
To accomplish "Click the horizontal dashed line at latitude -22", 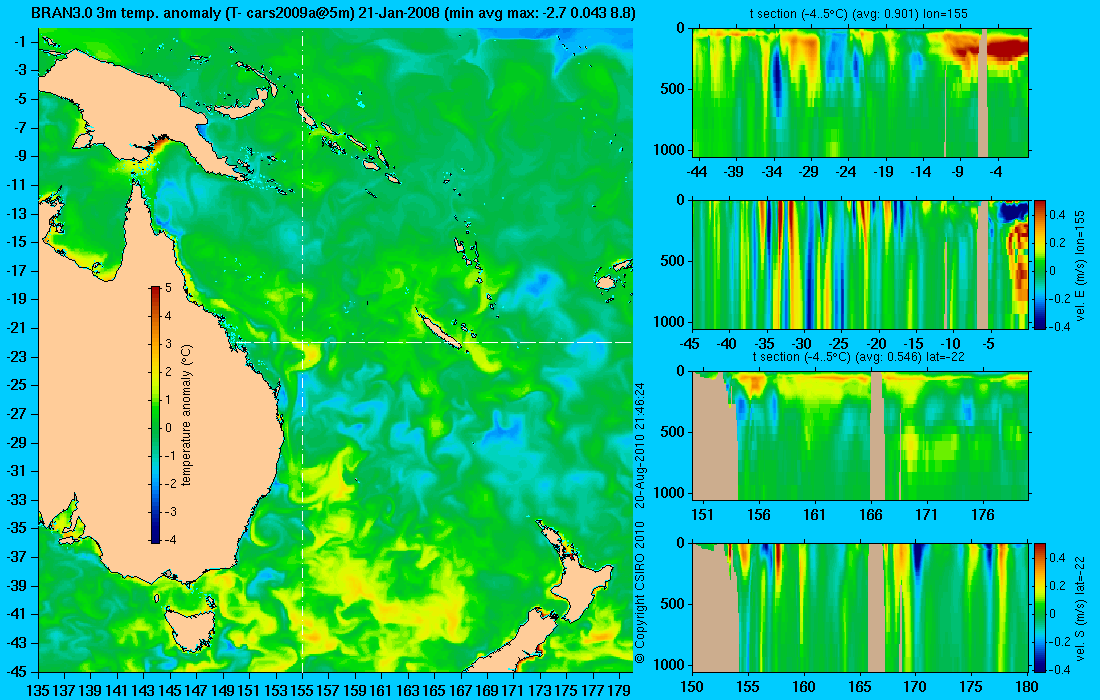I will point(435,342).
